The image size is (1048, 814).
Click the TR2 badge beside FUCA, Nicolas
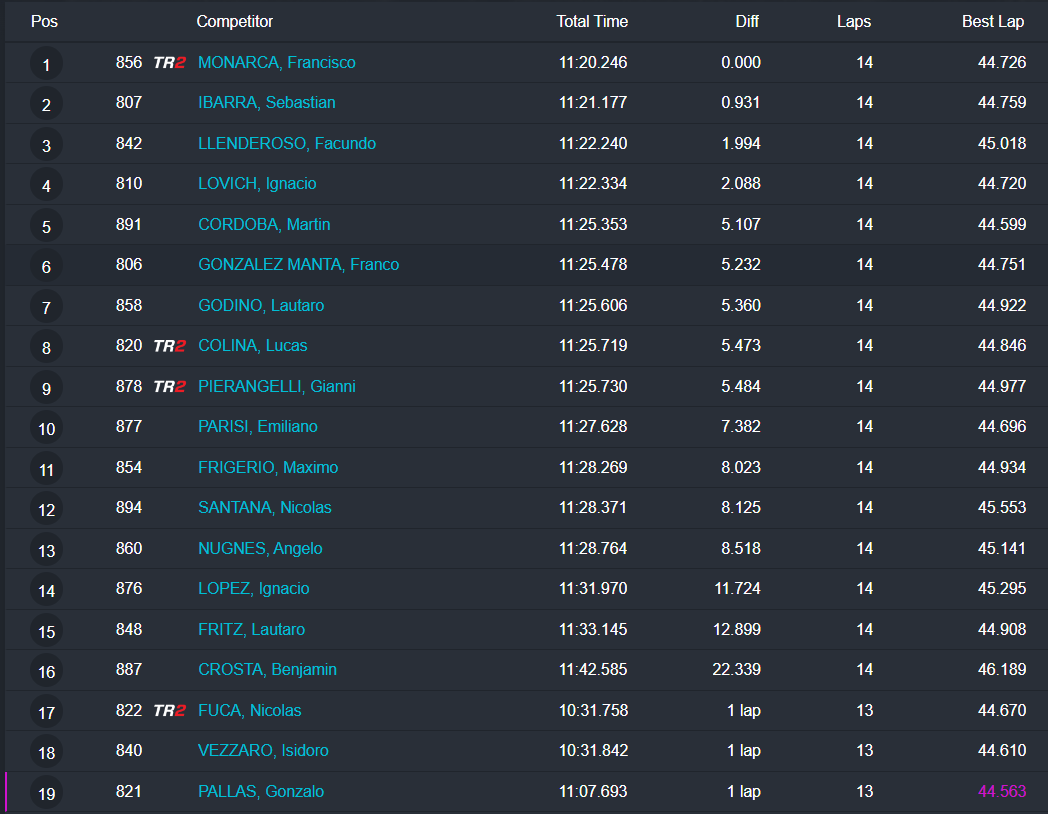coord(169,711)
